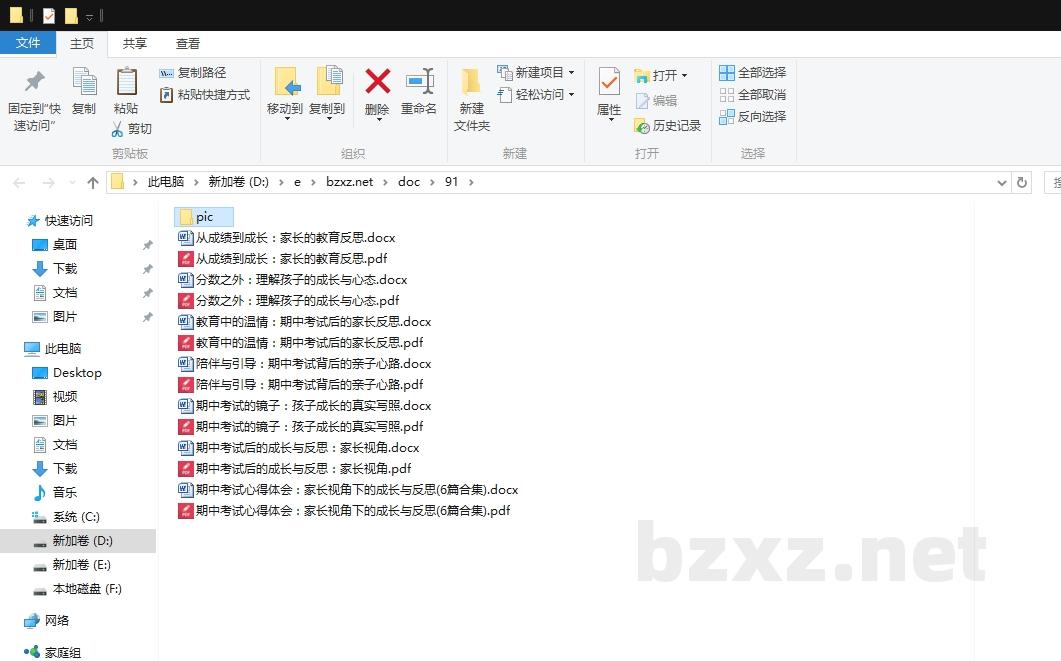The image size is (1061, 661).
Task: Expand the Move To dropdown
Action: point(286,118)
